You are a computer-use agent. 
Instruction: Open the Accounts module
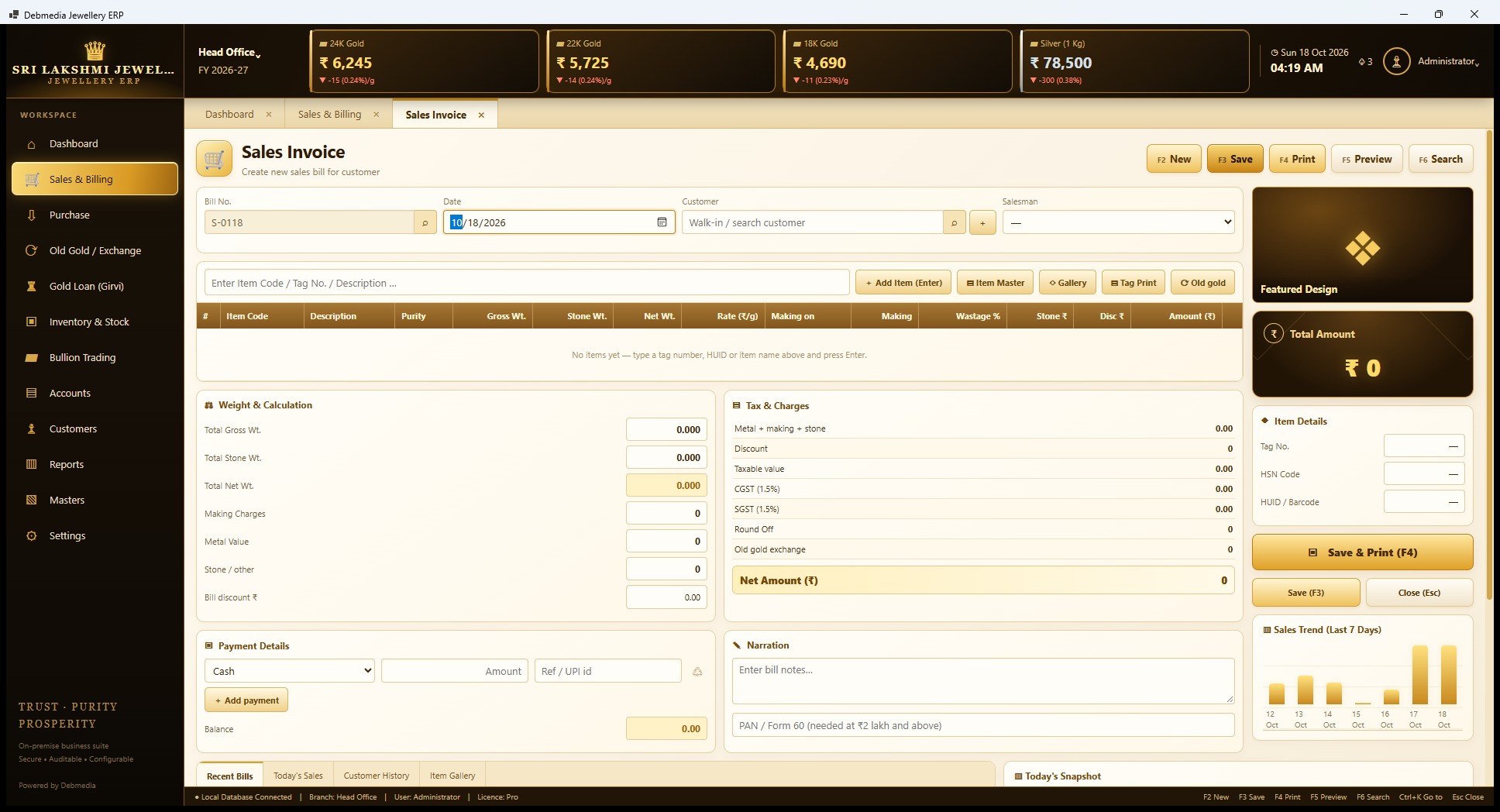[95, 394]
